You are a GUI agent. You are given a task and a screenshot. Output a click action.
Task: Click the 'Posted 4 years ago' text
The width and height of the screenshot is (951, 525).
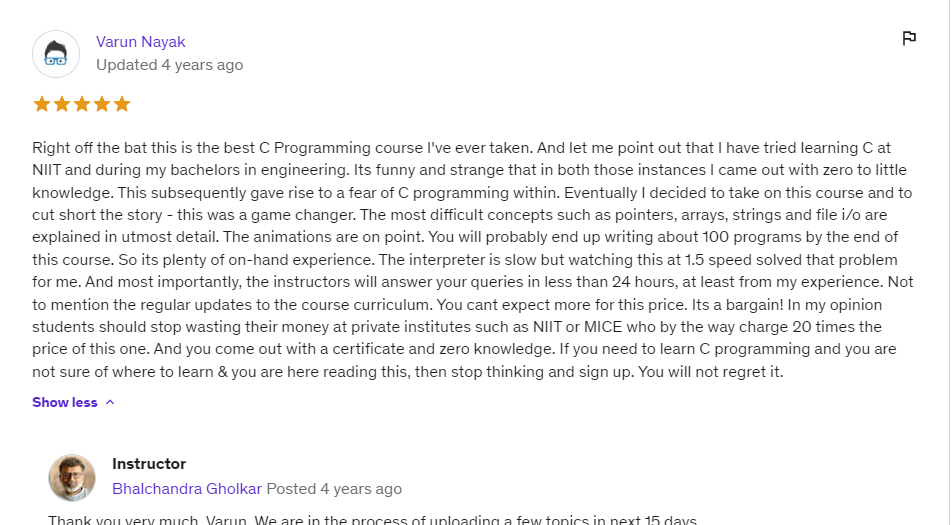point(334,489)
